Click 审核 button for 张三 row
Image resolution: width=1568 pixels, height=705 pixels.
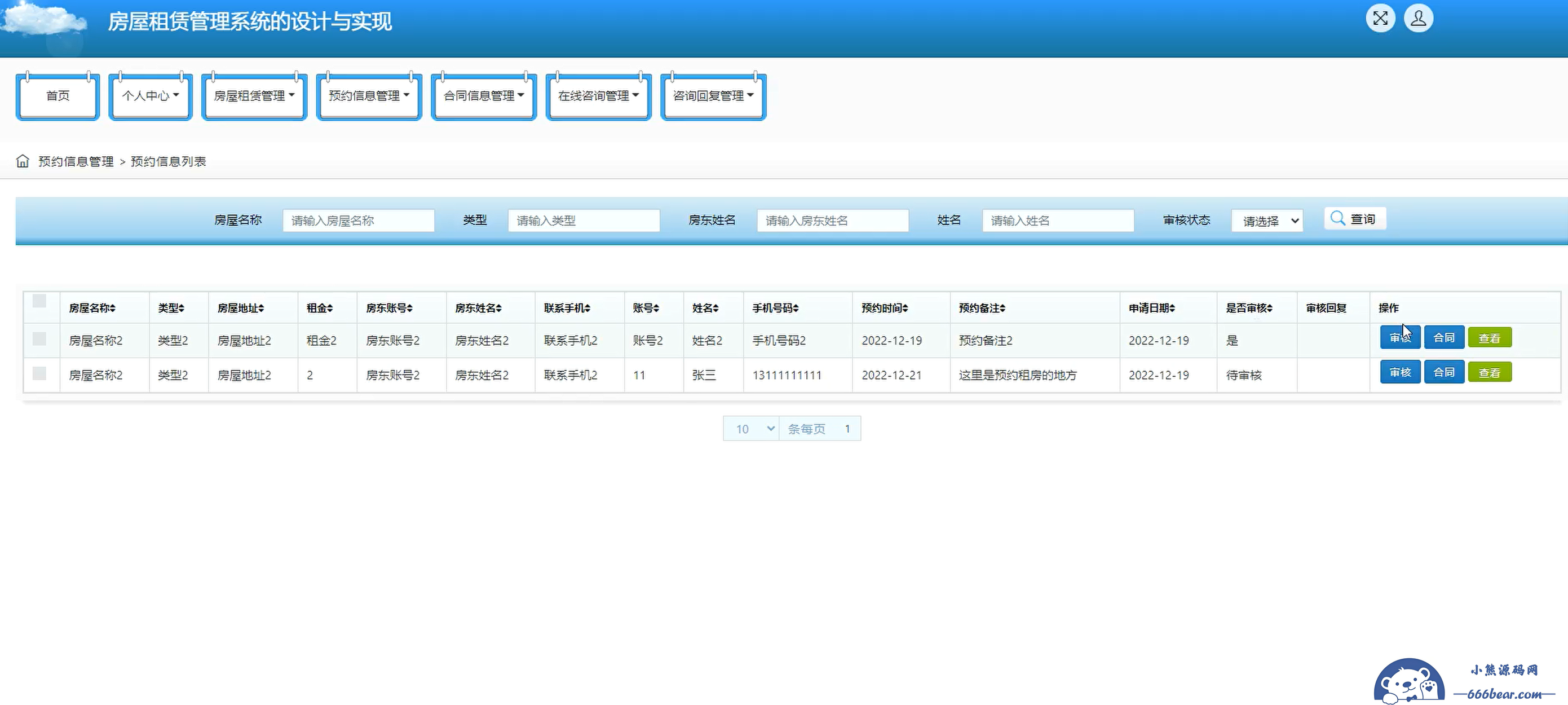pos(1400,372)
